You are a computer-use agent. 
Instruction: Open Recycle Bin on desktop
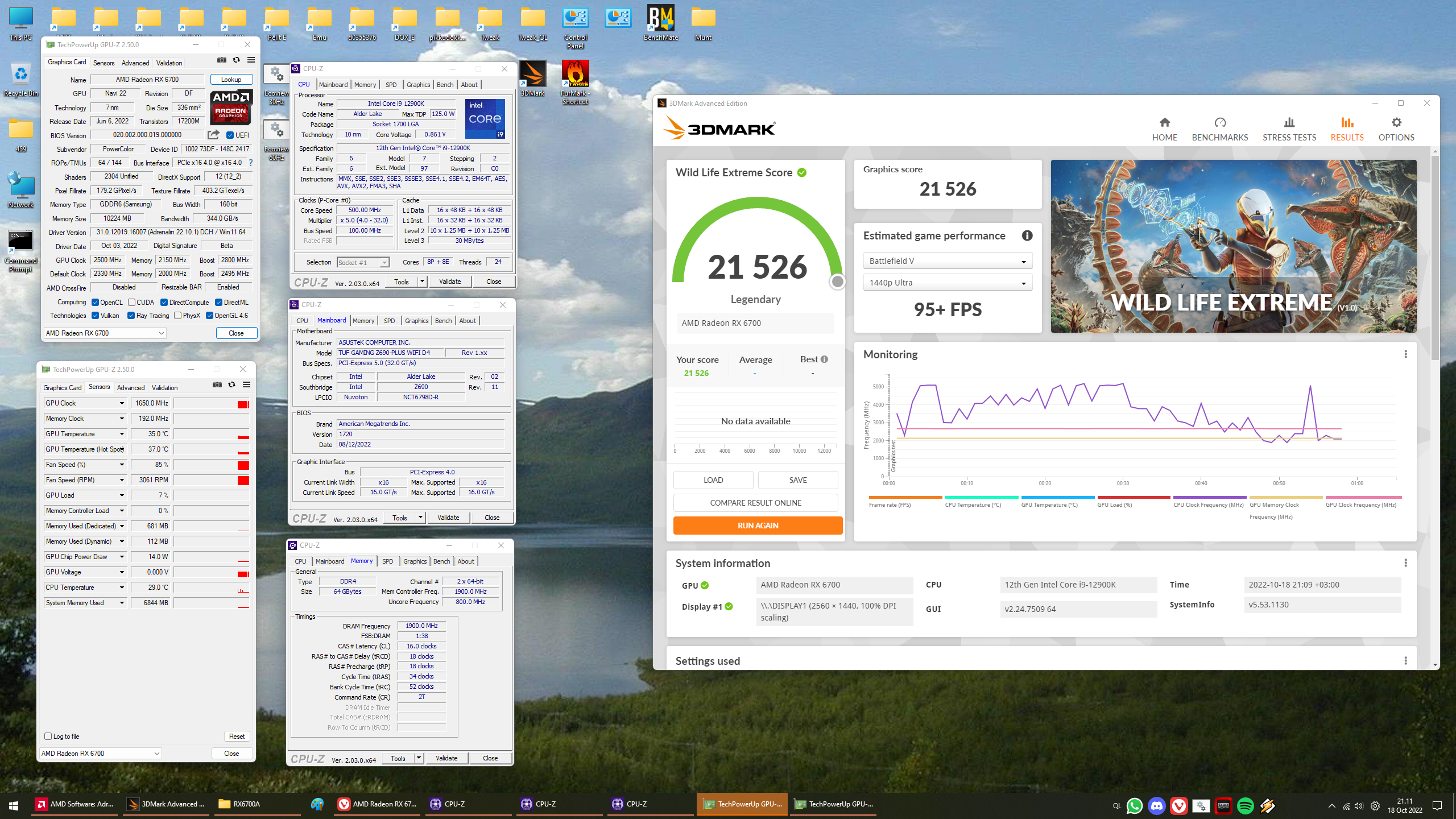[x=21, y=78]
